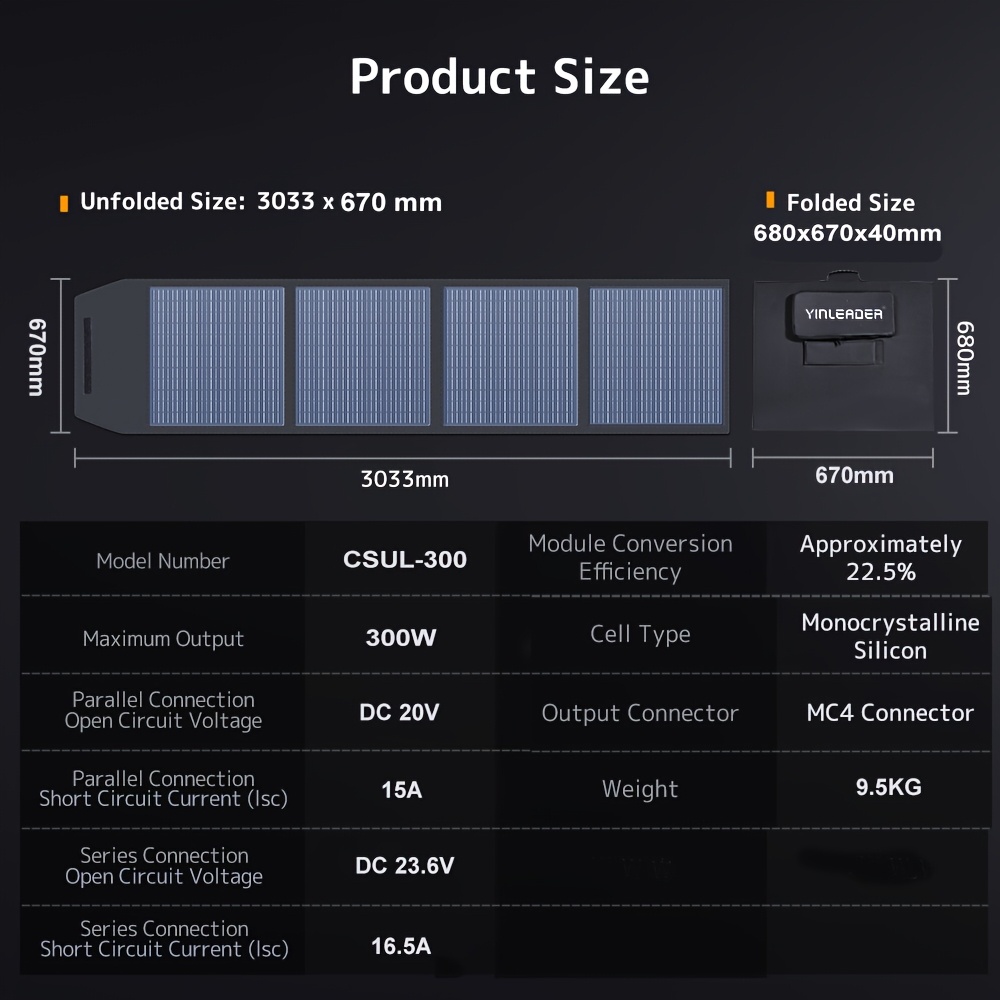The width and height of the screenshot is (1000, 1000).
Task: Click the DC 23.6V series voltage value
Action: pyautogui.click(x=404, y=865)
